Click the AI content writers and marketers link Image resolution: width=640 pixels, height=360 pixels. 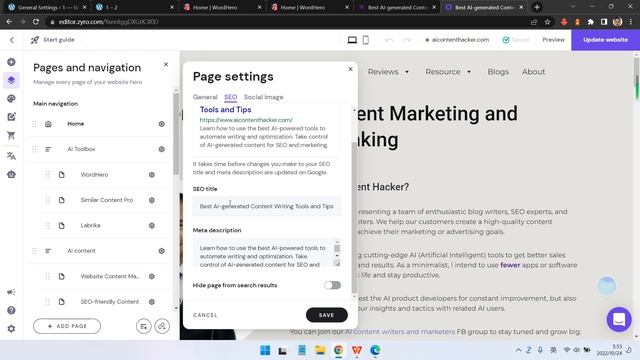(x=400, y=331)
